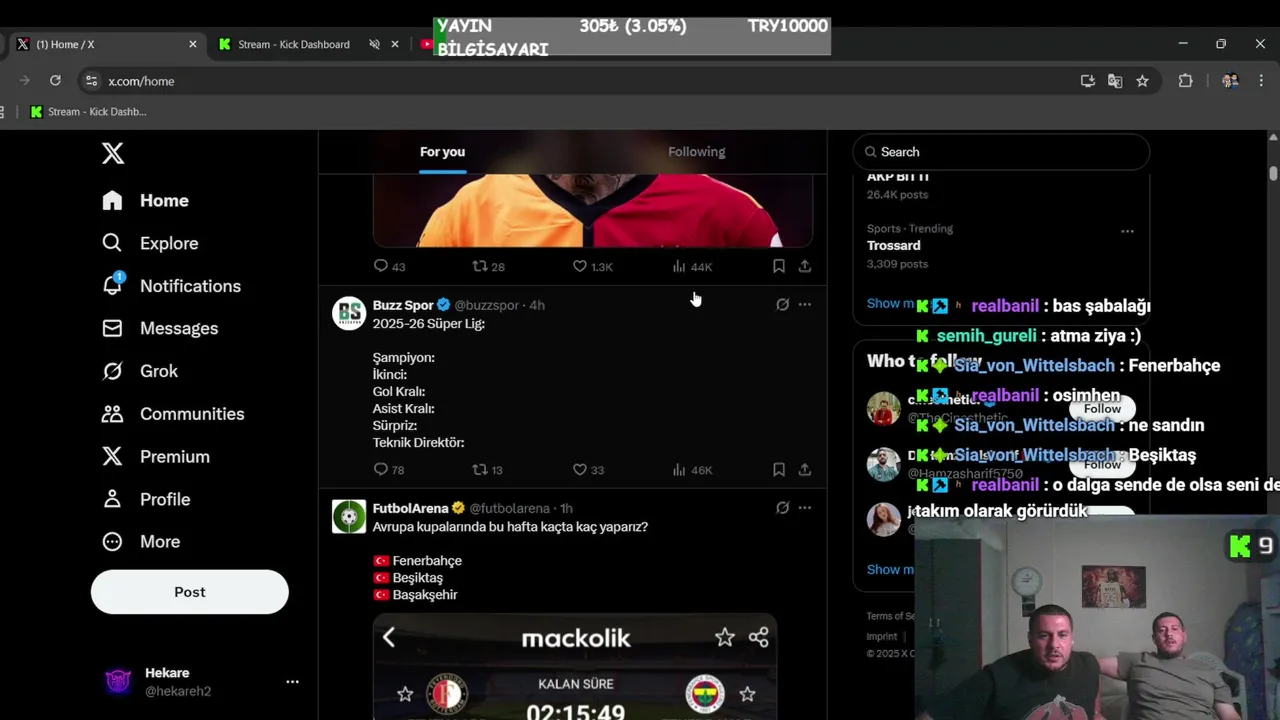Switch to Stream - Kick Dashboard tab
Viewport: 1280px width, 720px height.
point(294,44)
